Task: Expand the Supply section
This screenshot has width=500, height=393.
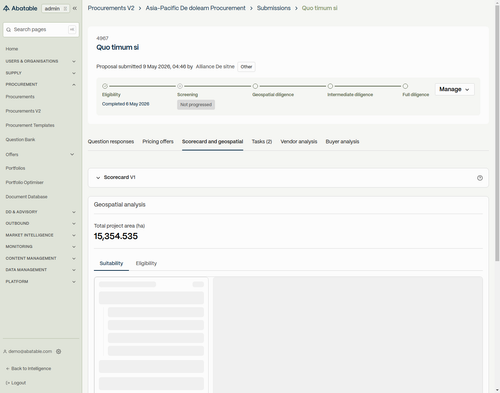Action: pos(40,73)
